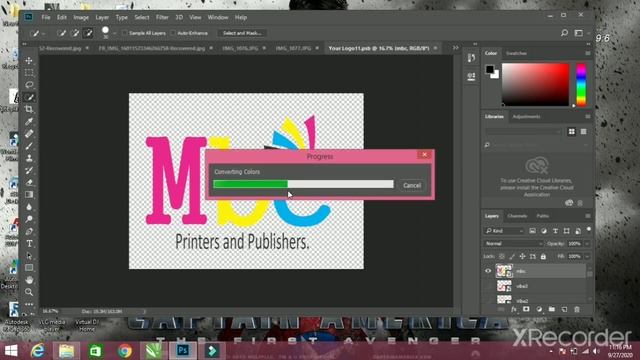The height and width of the screenshot is (360, 640).
Task: Select the Horizontal Type tool
Action: [x=29, y=244]
